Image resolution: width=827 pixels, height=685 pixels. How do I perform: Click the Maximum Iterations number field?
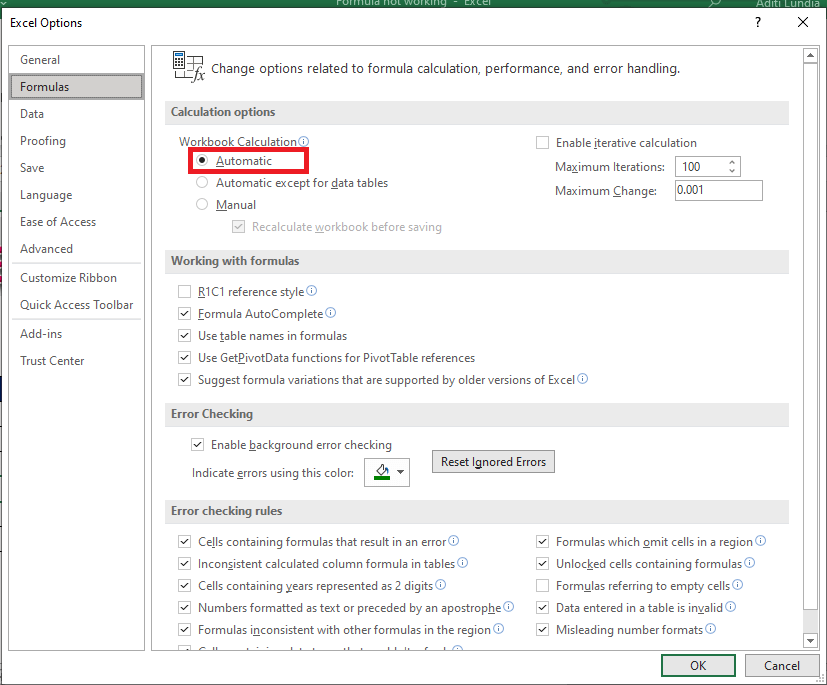pyautogui.click(x=701, y=167)
